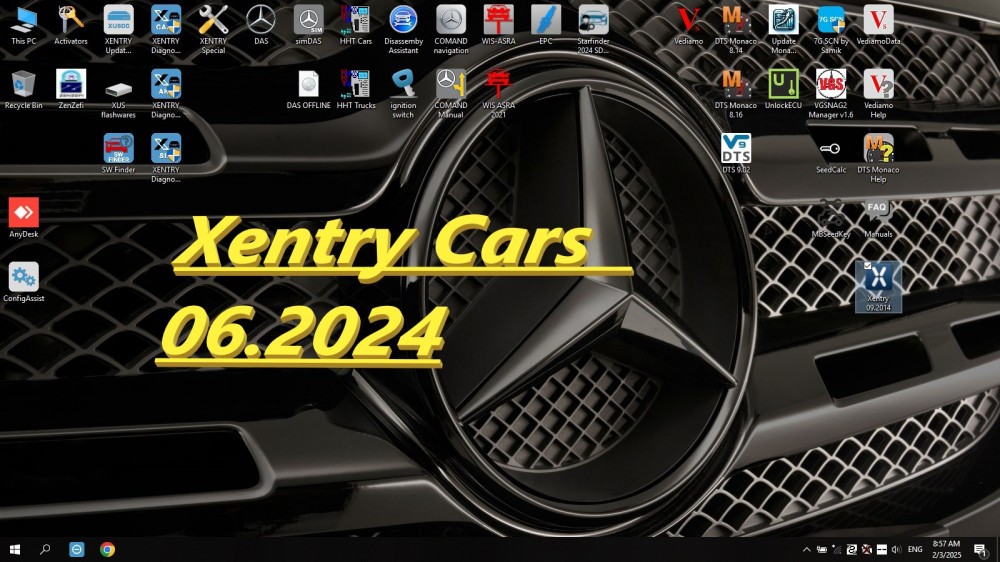Open the ENG language selector in taskbar
Image resolution: width=1000 pixels, height=562 pixels.
tap(915, 549)
